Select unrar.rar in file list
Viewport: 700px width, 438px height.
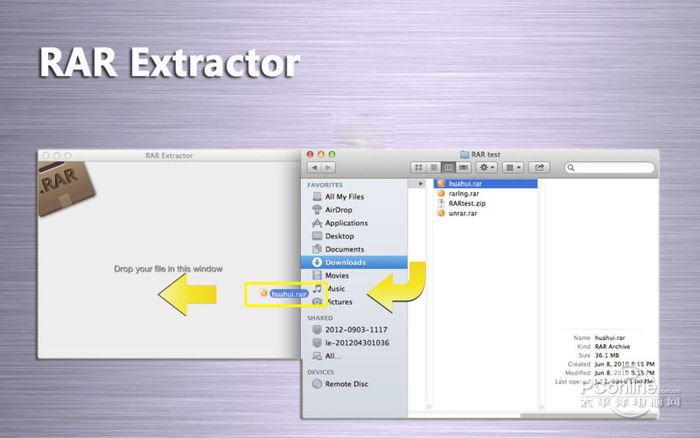pyautogui.click(x=462, y=213)
